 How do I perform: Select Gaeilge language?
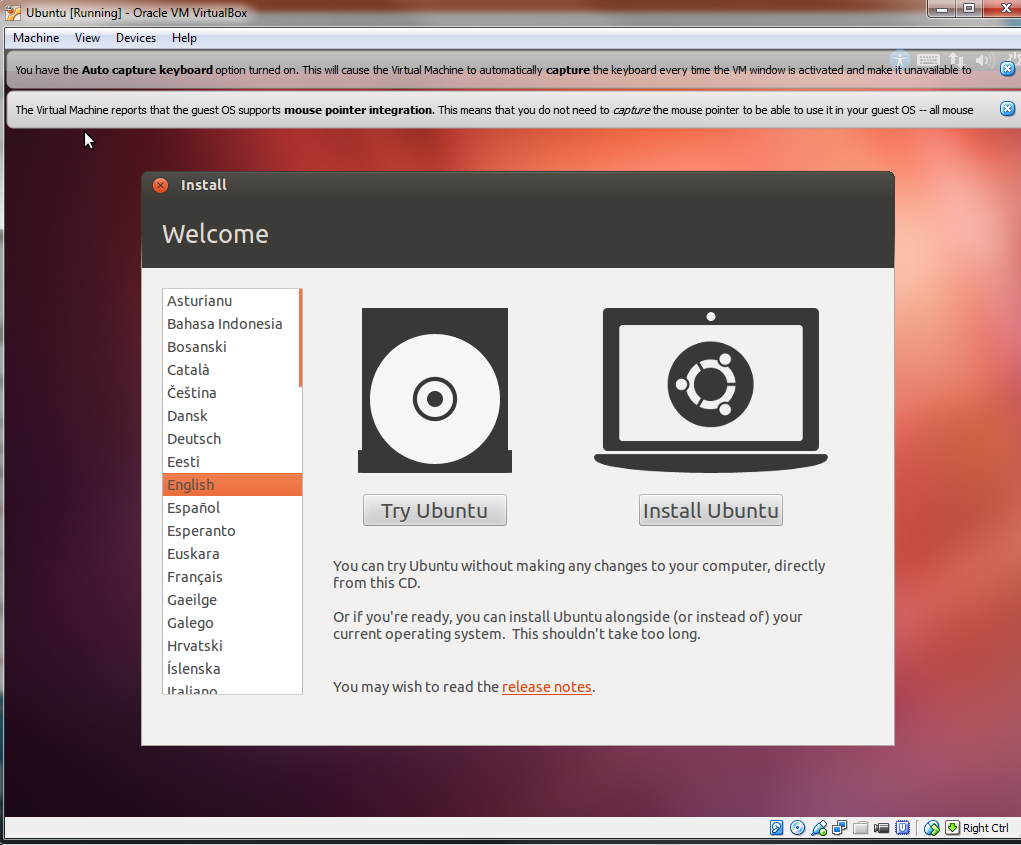(231, 600)
